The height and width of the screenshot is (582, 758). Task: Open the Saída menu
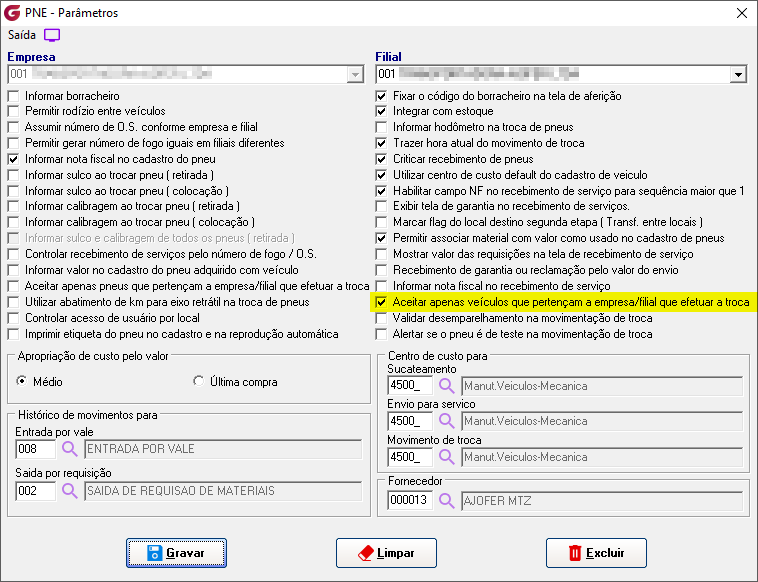[x=22, y=35]
